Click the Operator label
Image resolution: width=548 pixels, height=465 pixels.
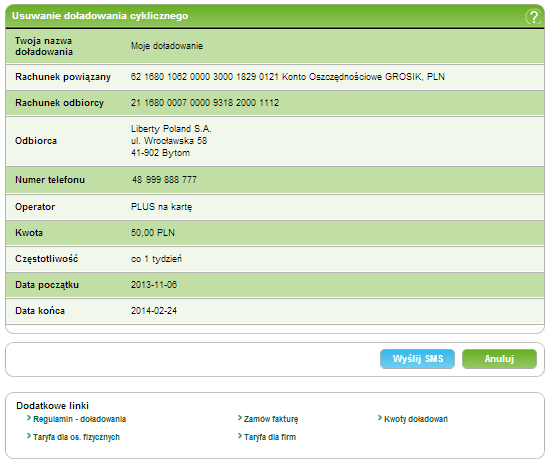point(35,207)
